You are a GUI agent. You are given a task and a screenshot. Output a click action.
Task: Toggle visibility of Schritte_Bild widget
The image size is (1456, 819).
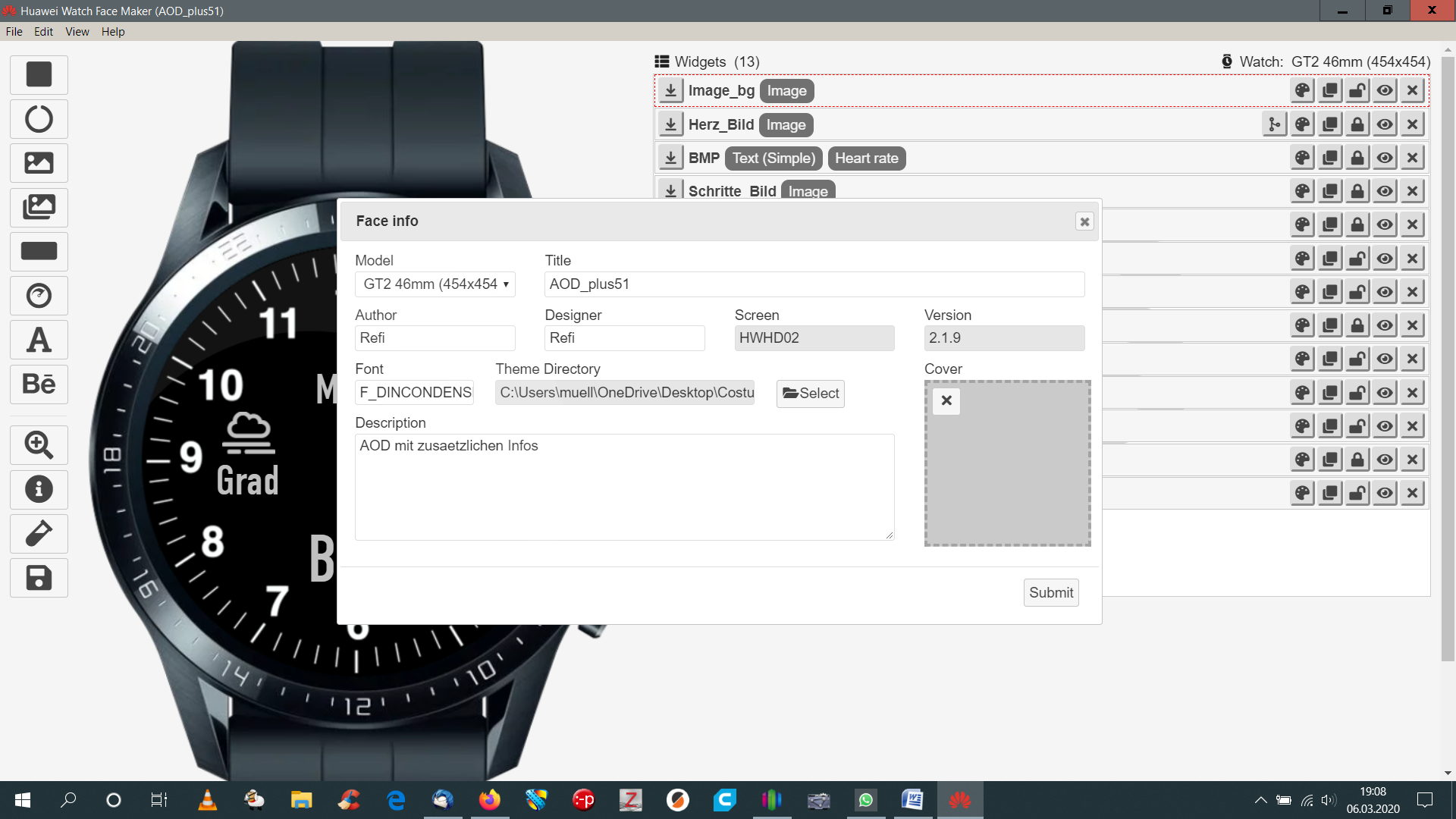(x=1385, y=191)
